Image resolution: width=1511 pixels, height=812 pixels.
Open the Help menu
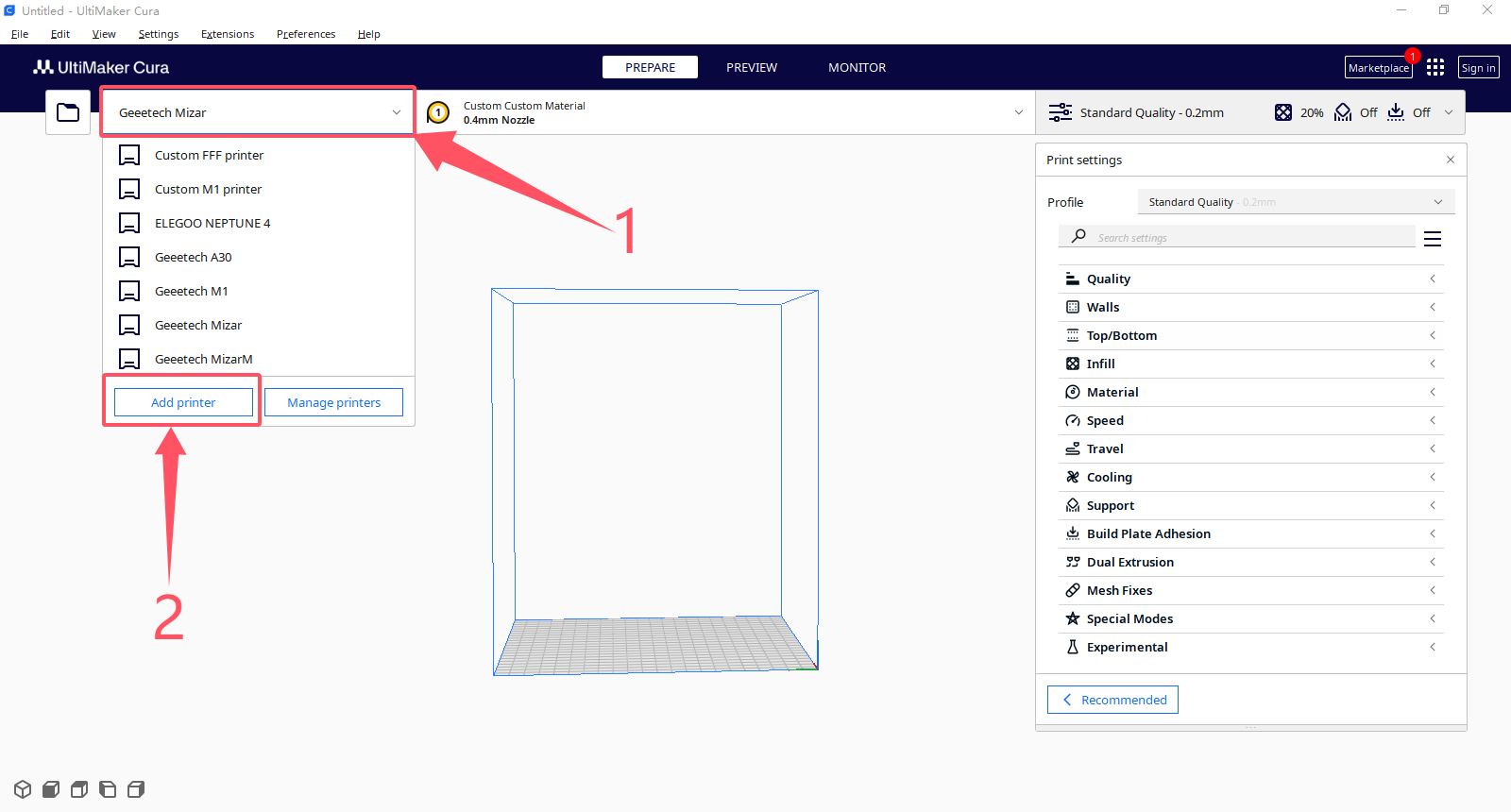click(x=369, y=34)
